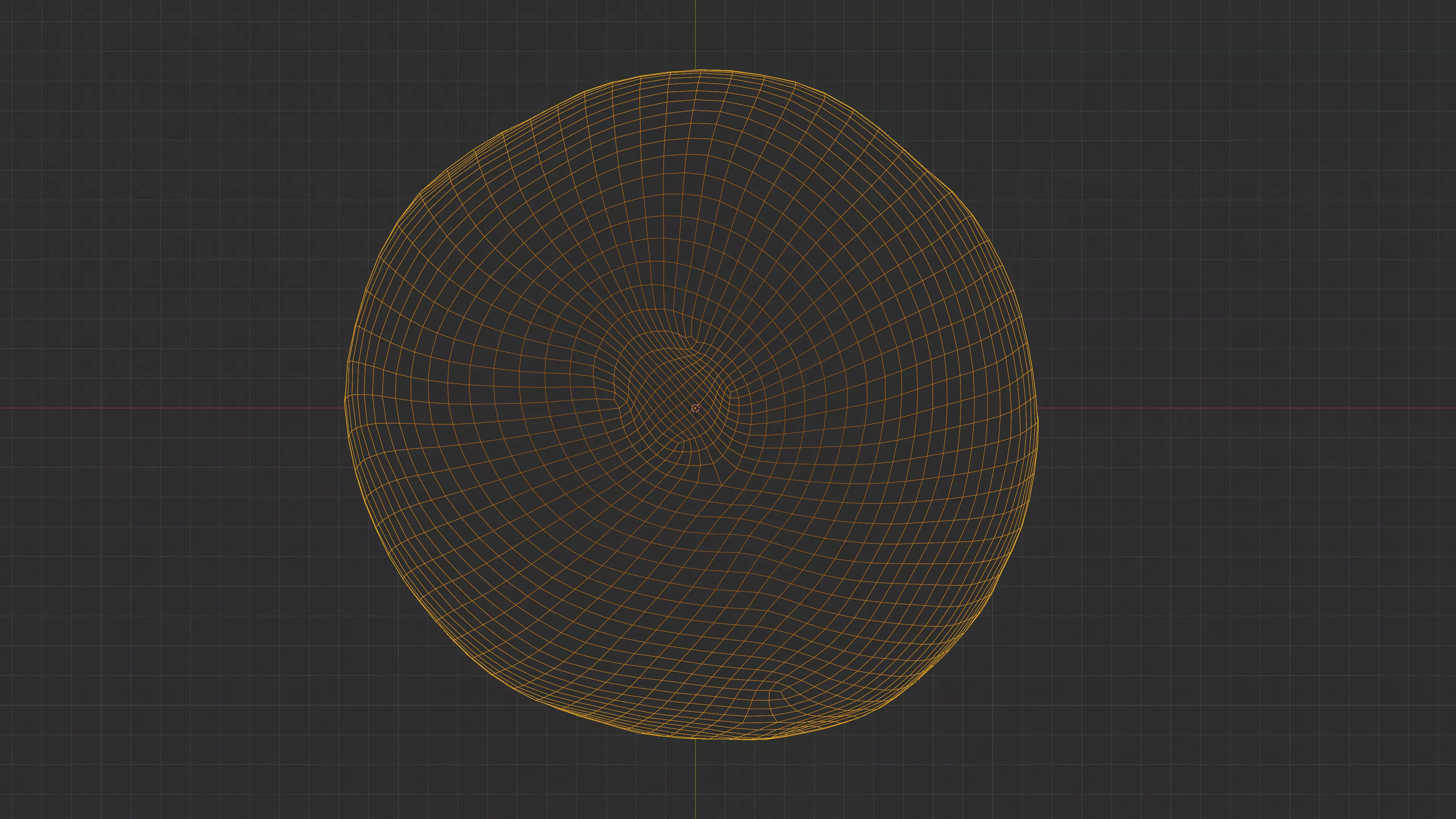The width and height of the screenshot is (1456, 819).
Task: Click the 3D cursor at the mesh center
Action: pyautogui.click(x=695, y=408)
